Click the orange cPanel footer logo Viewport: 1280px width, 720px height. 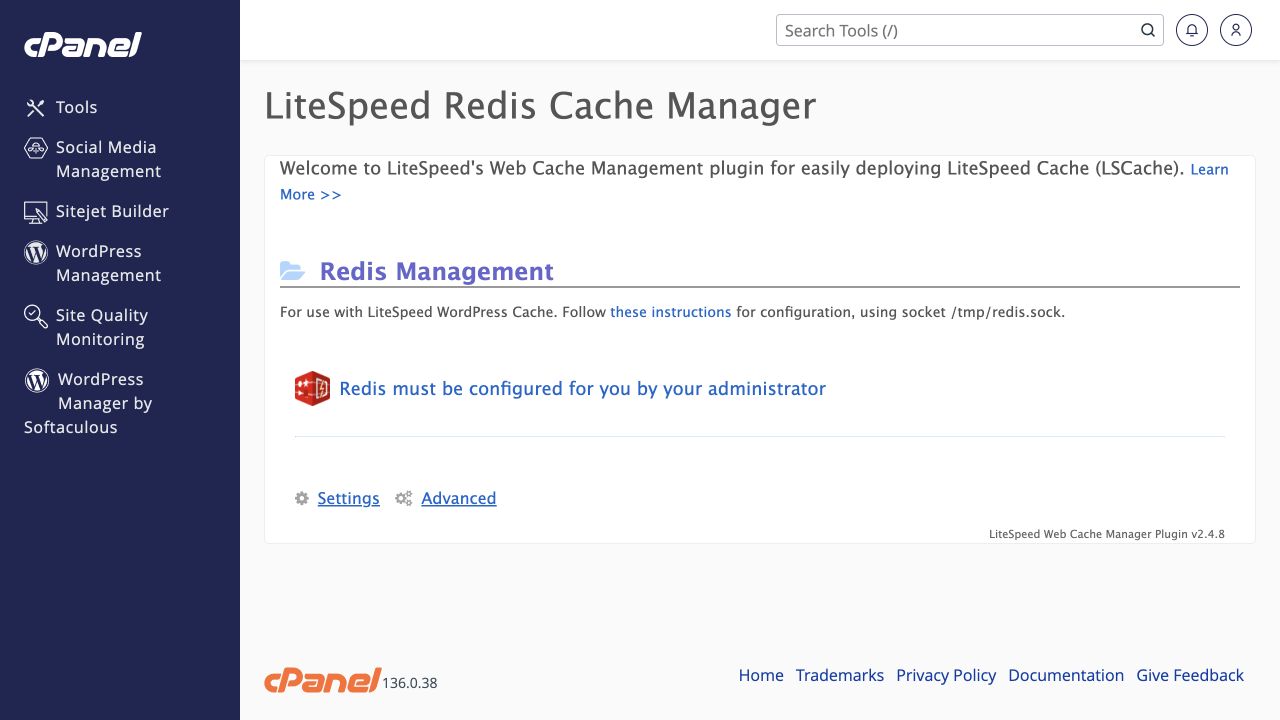tap(322, 680)
